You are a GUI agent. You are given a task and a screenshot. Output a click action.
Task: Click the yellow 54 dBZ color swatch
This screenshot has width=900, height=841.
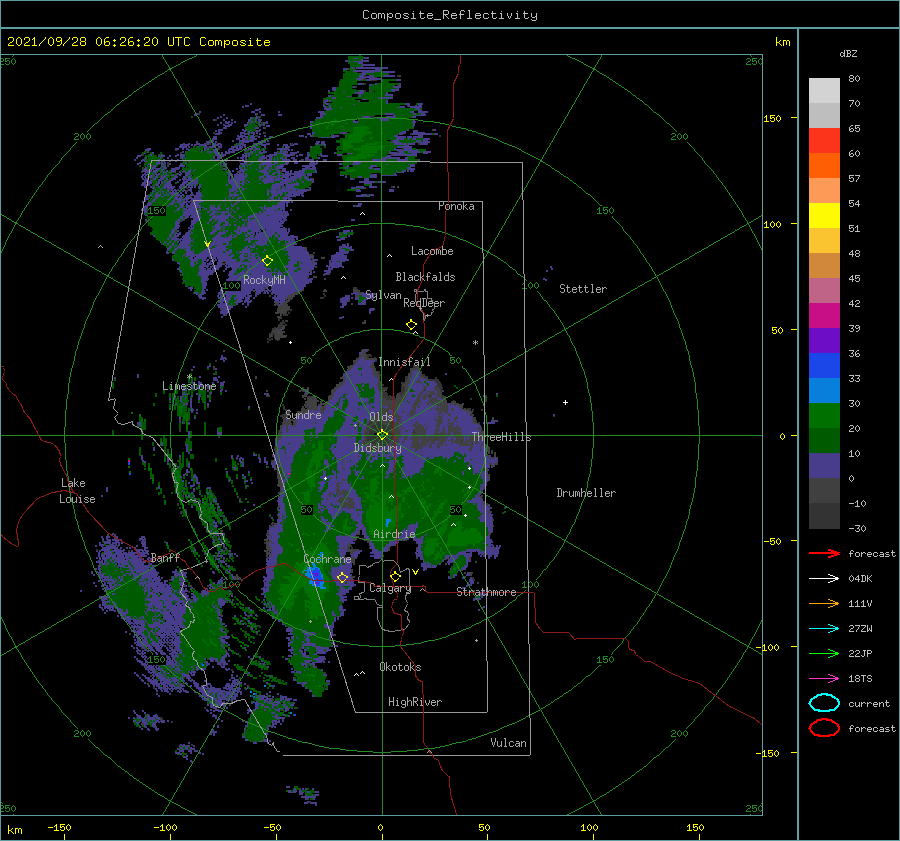point(824,216)
